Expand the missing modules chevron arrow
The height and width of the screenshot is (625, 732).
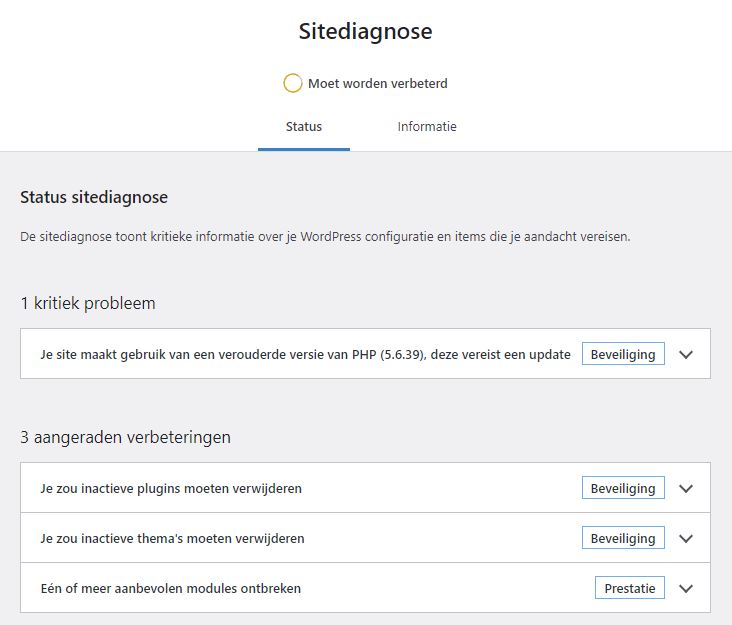point(686,588)
